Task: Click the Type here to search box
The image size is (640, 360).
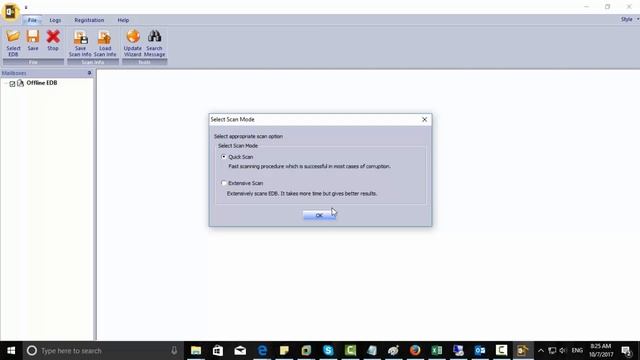Action: [101, 351]
